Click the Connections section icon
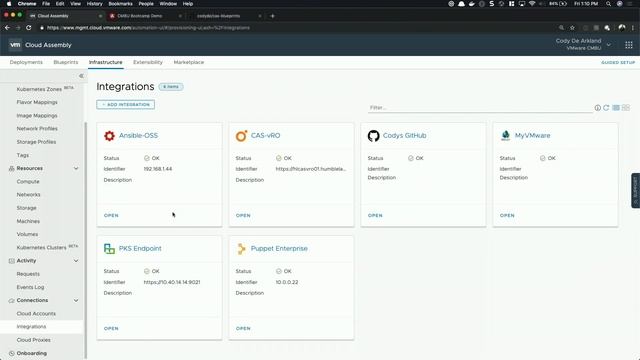The width and height of the screenshot is (640, 360). pos(11,300)
